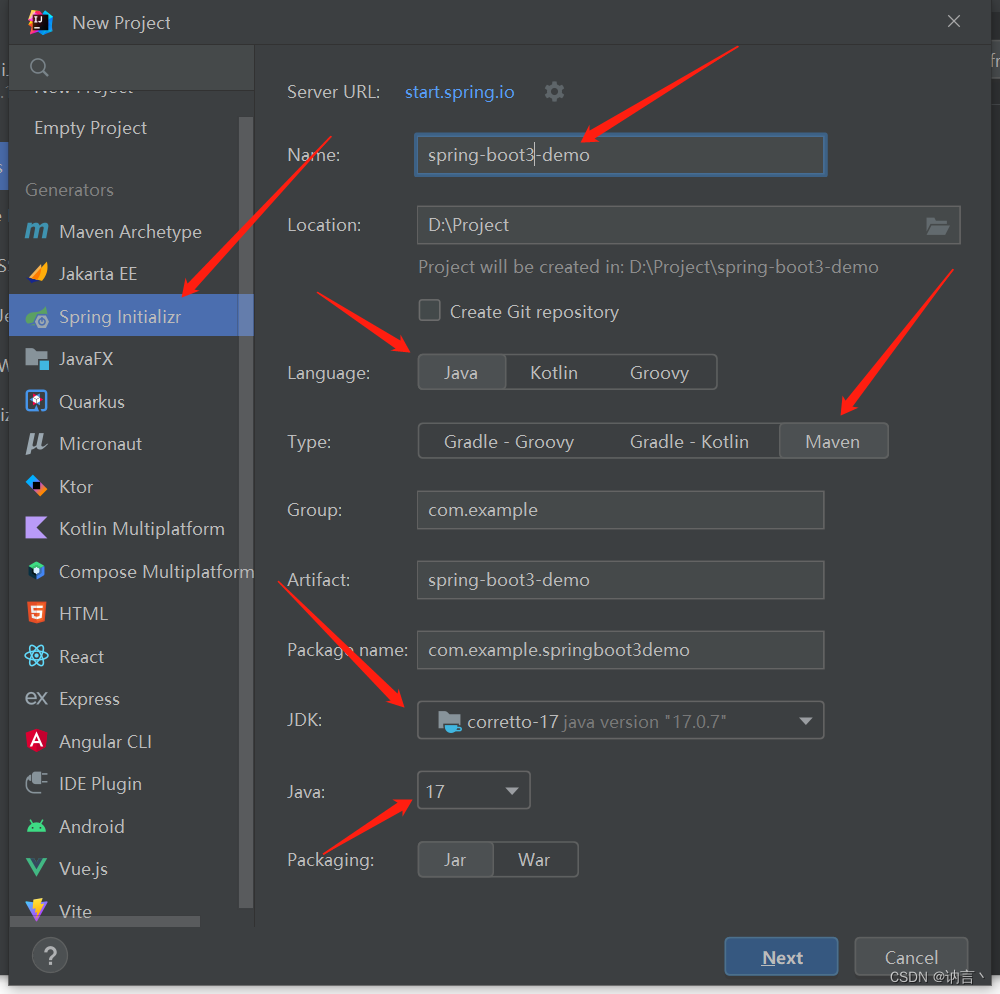The width and height of the screenshot is (1000, 994).
Task: Click the Vue.js V icon
Action: coord(36,868)
